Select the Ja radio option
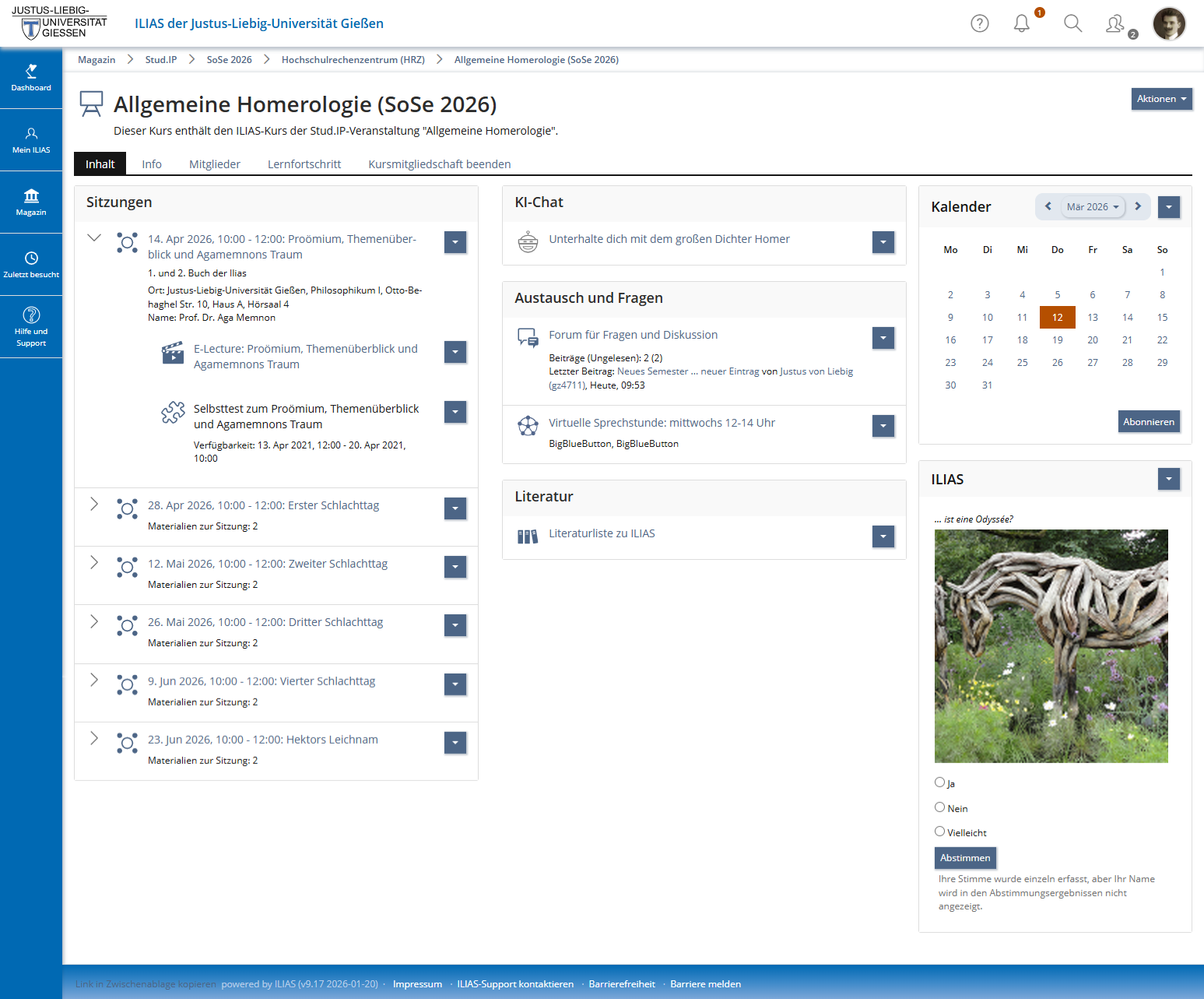The width and height of the screenshot is (1204, 999). tap(939, 783)
